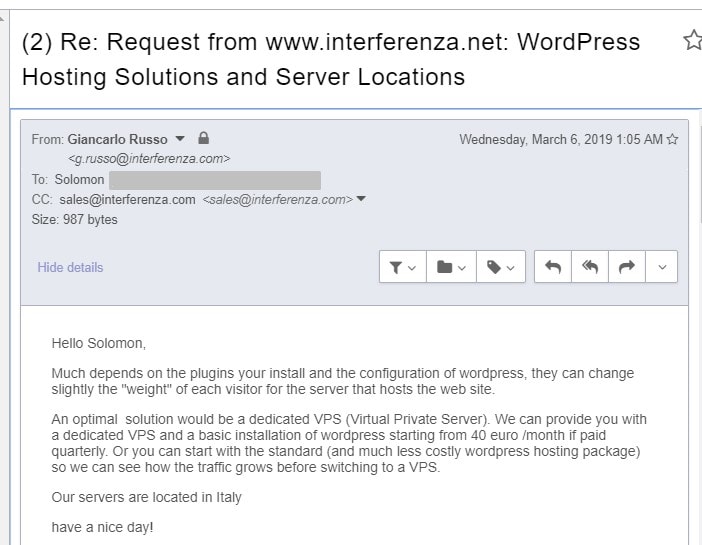Open the move-to-folder dropdown
The image size is (702, 545).
click(x=451, y=267)
